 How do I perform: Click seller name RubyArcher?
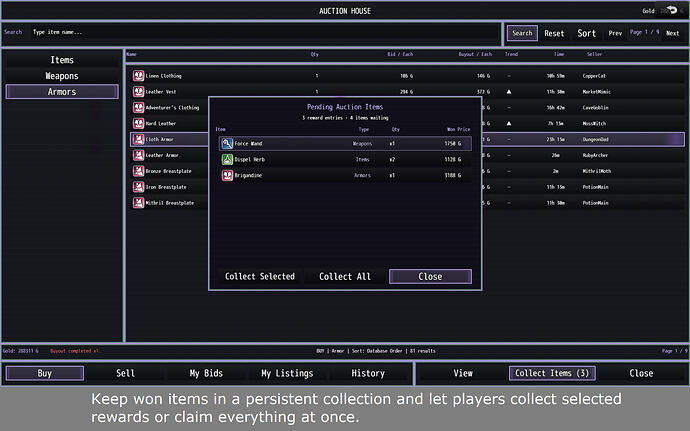(x=595, y=155)
